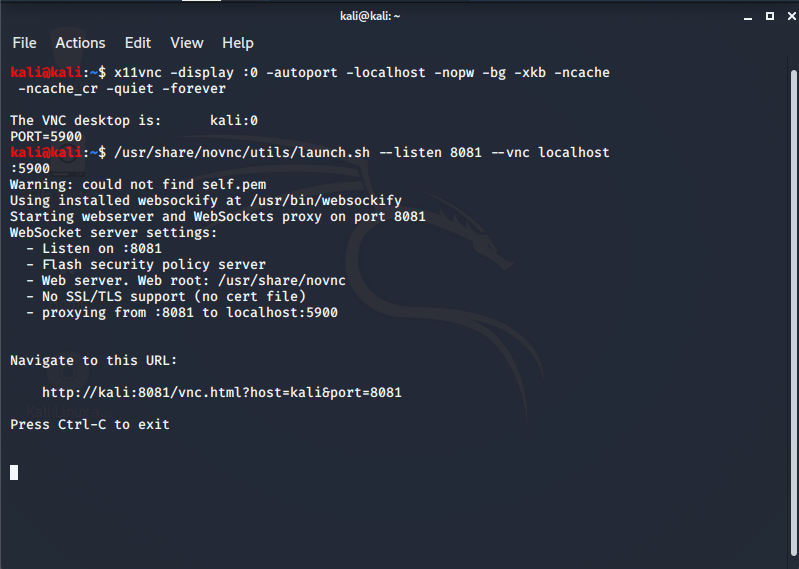Screen dimensions: 799x569
Task: Open the Actions menu
Action: coord(80,43)
